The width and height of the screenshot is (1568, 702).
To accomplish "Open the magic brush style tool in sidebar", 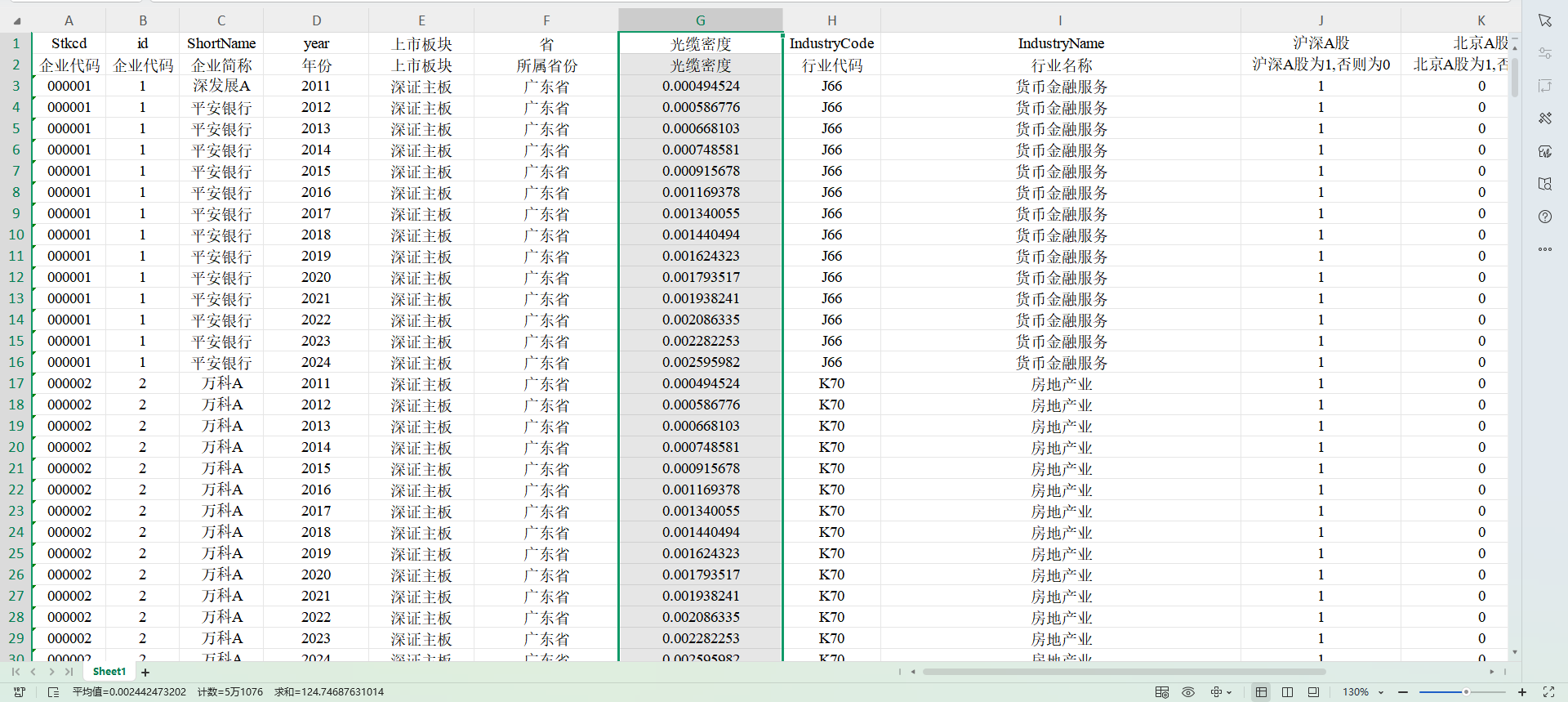I will (1544, 118).
